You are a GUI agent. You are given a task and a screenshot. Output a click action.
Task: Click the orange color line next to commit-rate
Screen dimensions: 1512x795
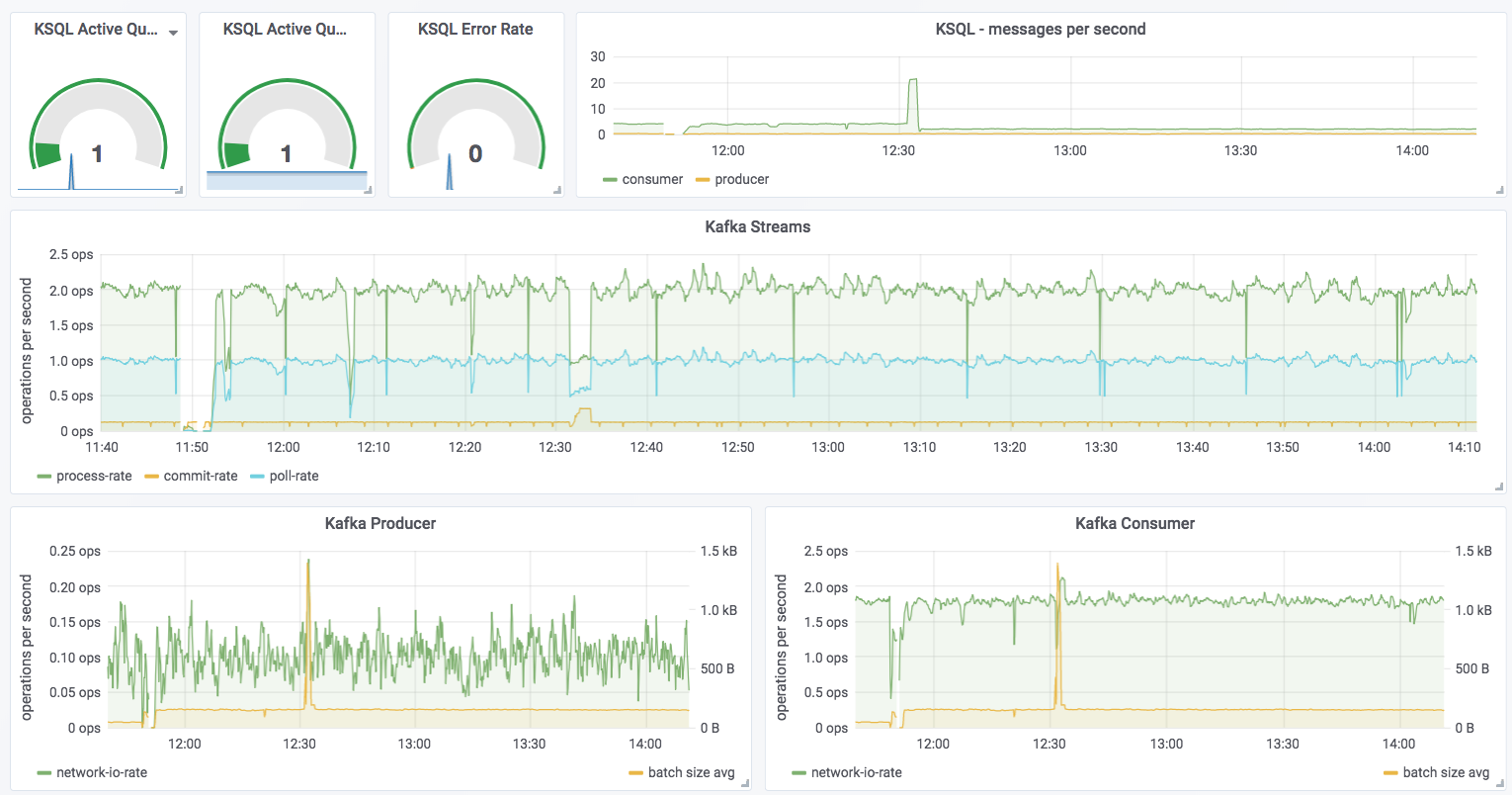click(151, 477)
